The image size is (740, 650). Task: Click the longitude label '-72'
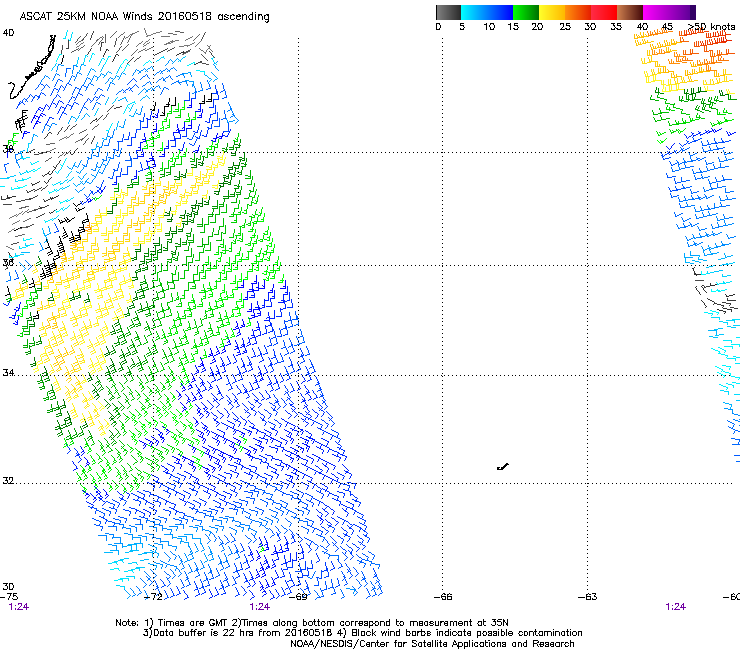point(153,596)
